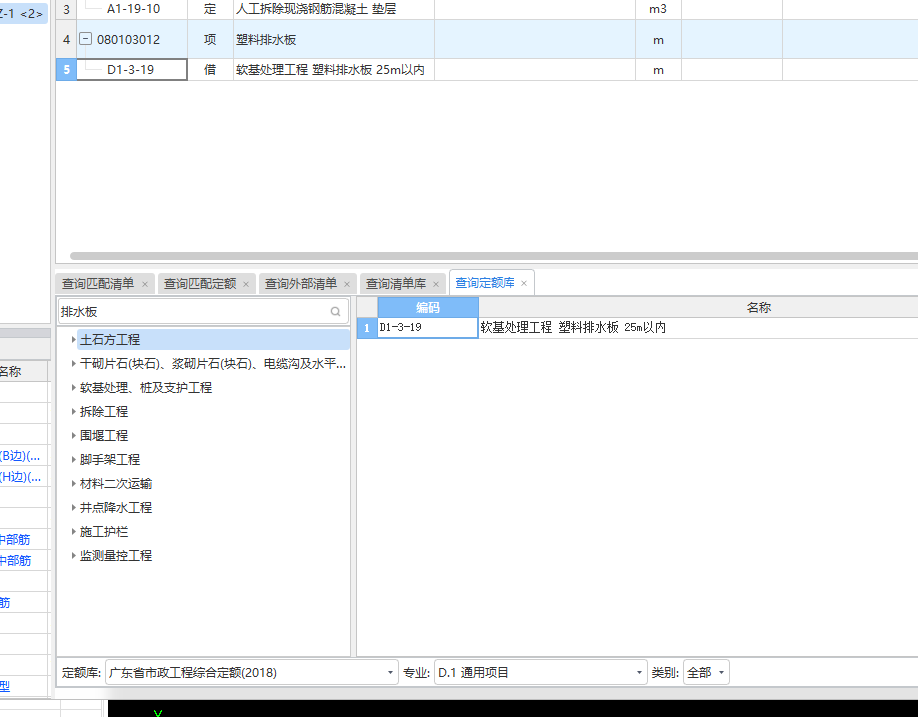The image size is (918, 717).
Task: Select 施工护栏 tree label
Action: [104, 531]
